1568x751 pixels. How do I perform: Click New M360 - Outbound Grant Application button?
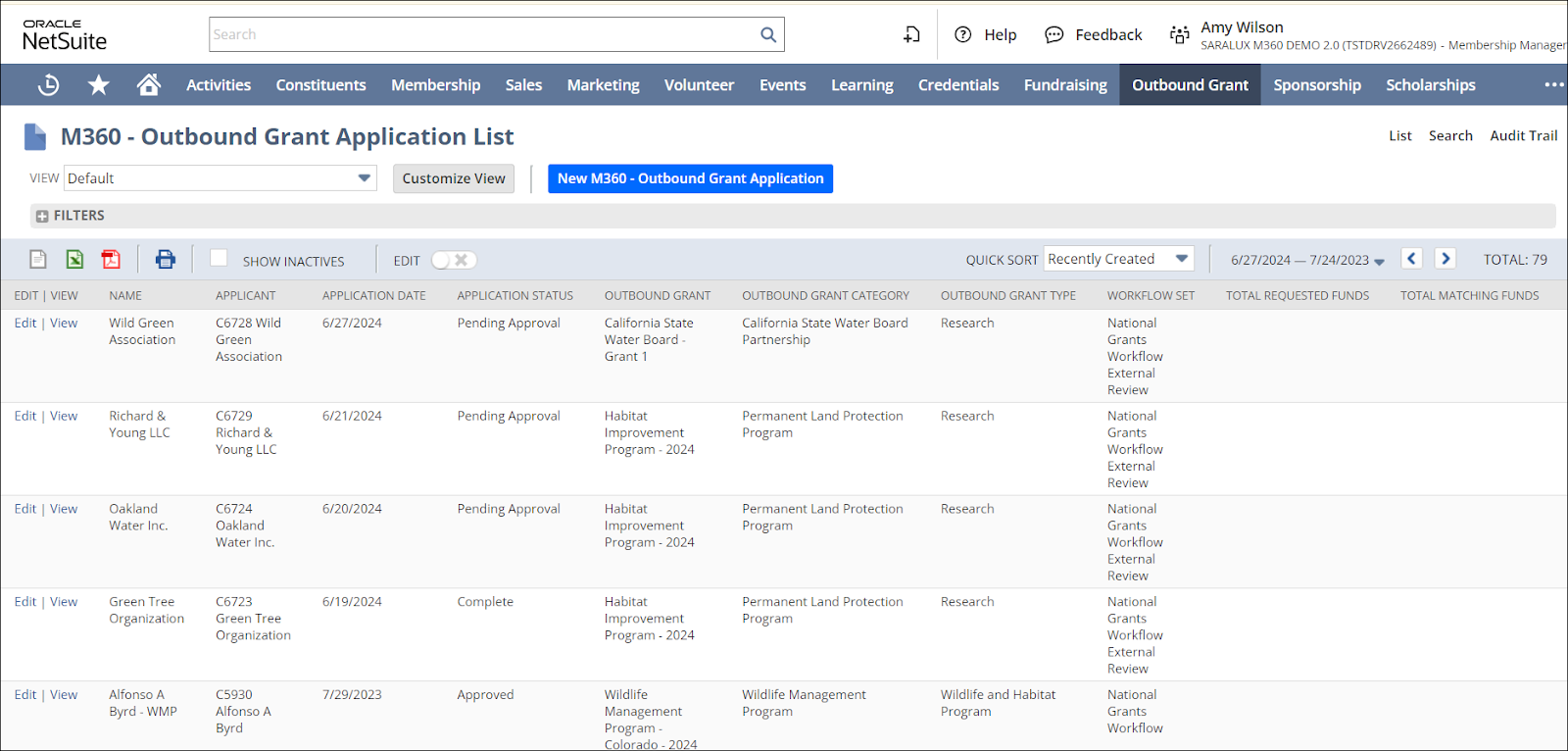coord(690,178)
